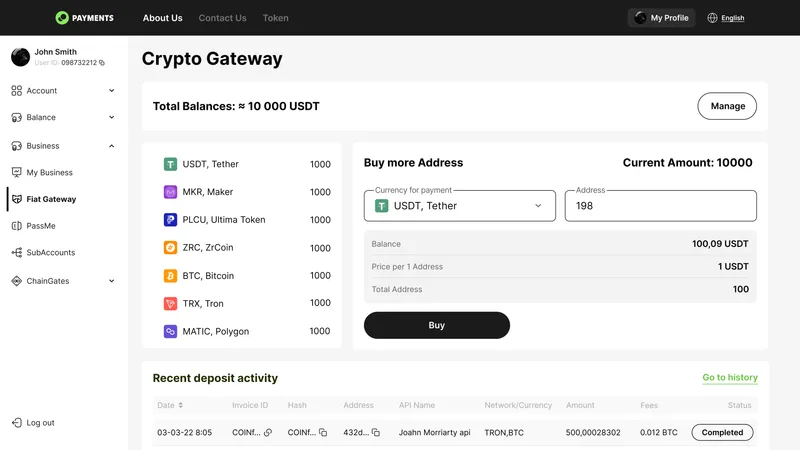This screenshot has height=450, width=800.
Task: Select Fiat Gateway in the sidebar
Action: [x=51, y=199]
